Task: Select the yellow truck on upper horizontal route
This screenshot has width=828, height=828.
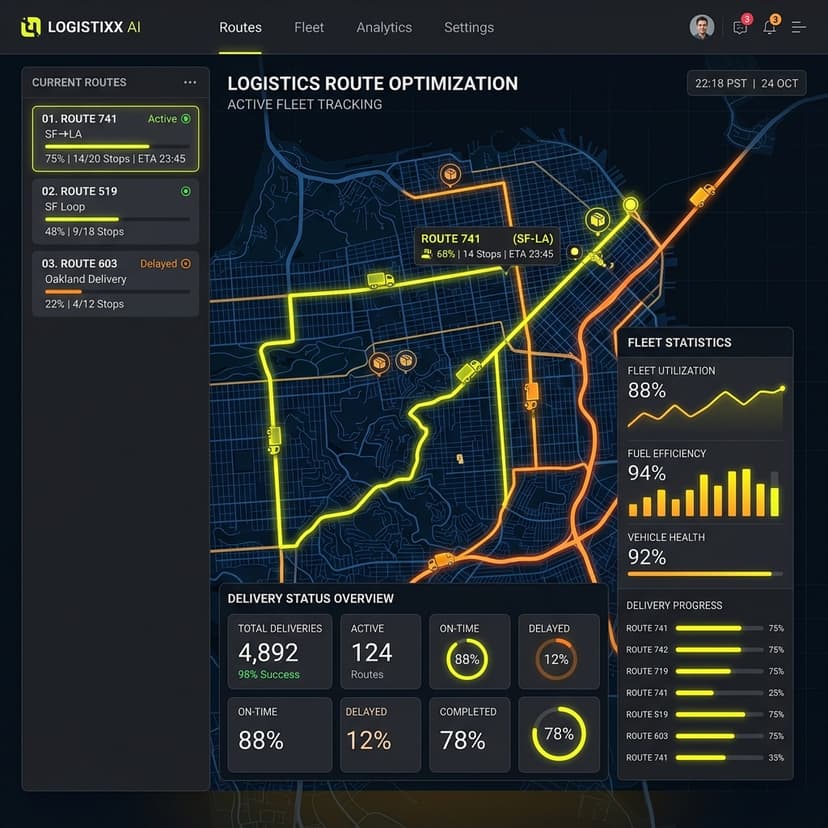Action: point(380,280)
